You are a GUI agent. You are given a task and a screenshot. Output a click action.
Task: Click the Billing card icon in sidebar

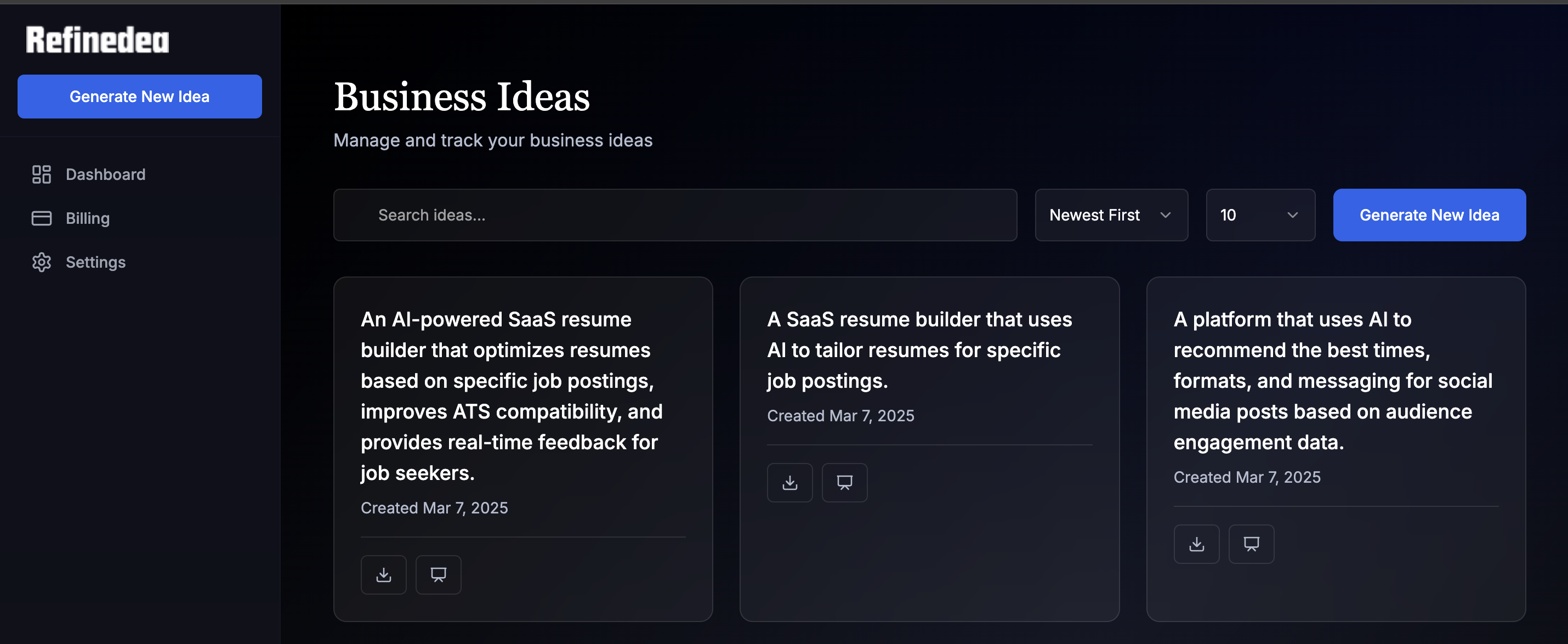click(x=41, y=218)
